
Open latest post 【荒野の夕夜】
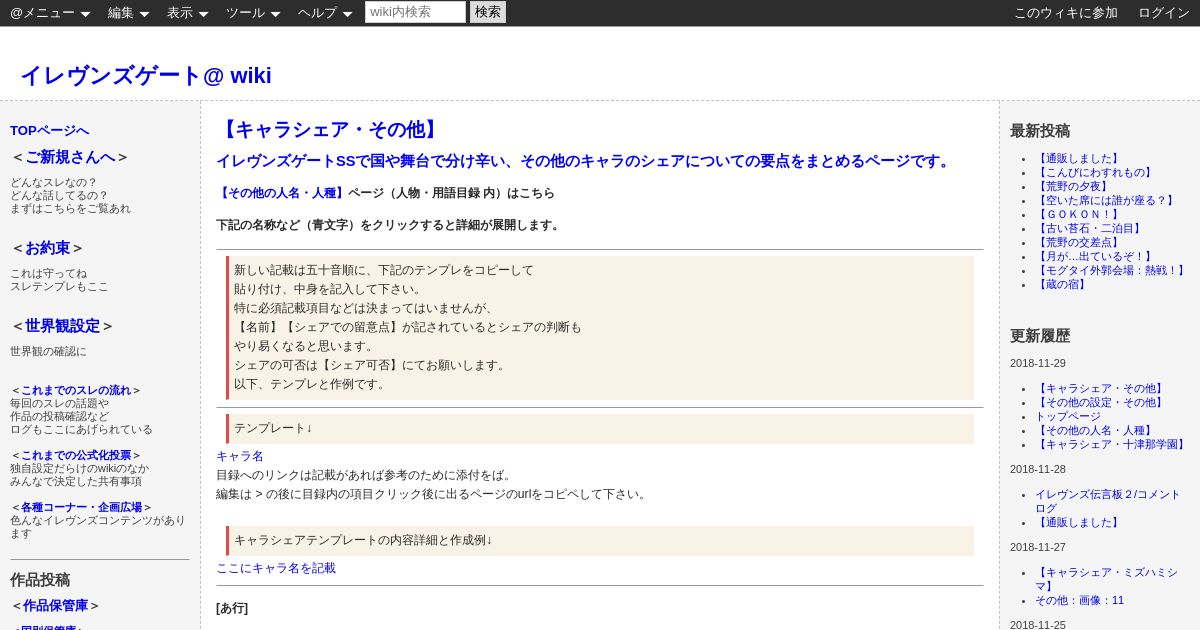click(x=1073, y=186)
